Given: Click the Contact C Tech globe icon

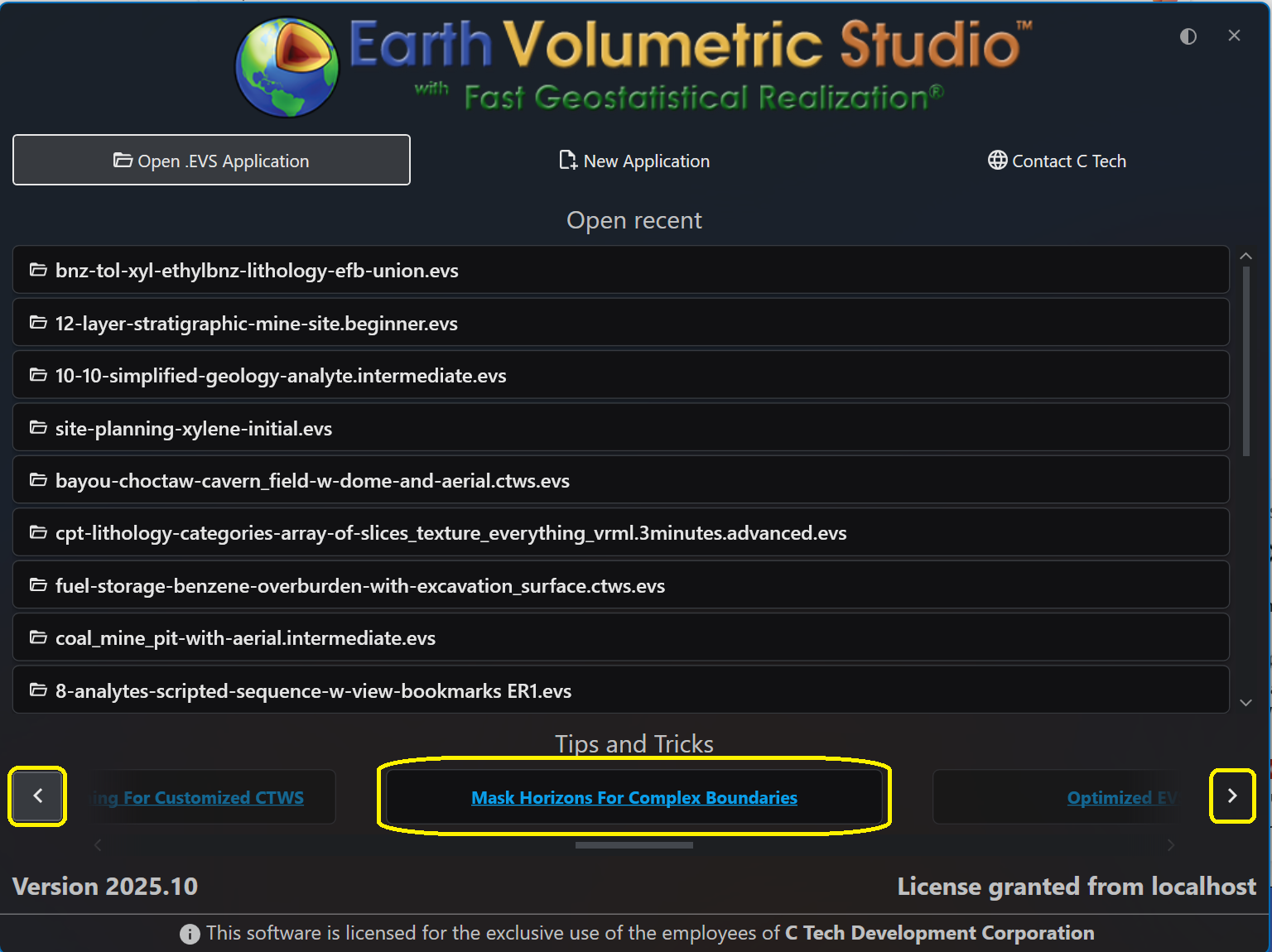Looking at the screenshot, I should [x=996, y=161].
